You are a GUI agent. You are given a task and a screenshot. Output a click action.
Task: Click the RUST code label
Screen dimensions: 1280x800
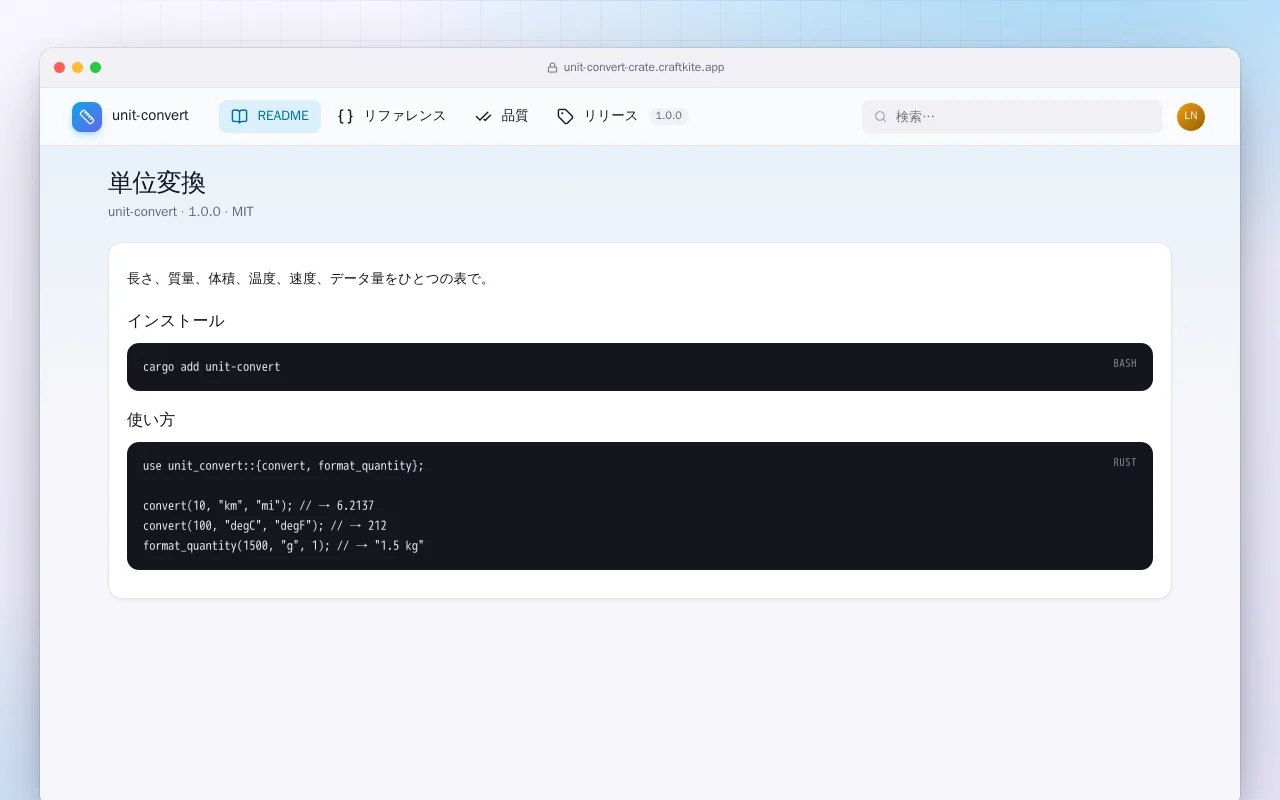pyautogui.click(x=1125, y=463)
